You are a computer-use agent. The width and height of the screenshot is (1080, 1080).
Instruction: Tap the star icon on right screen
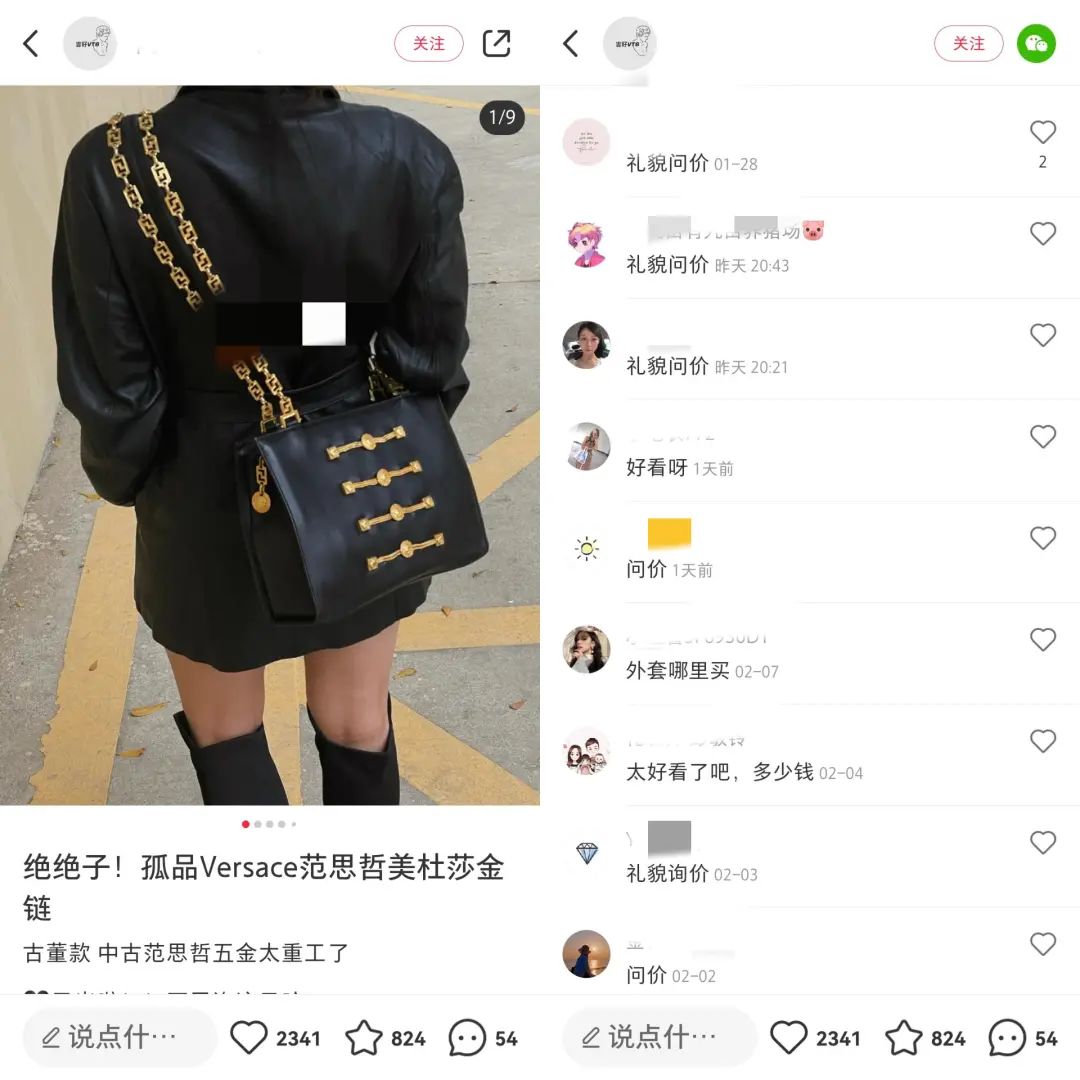903,1037
